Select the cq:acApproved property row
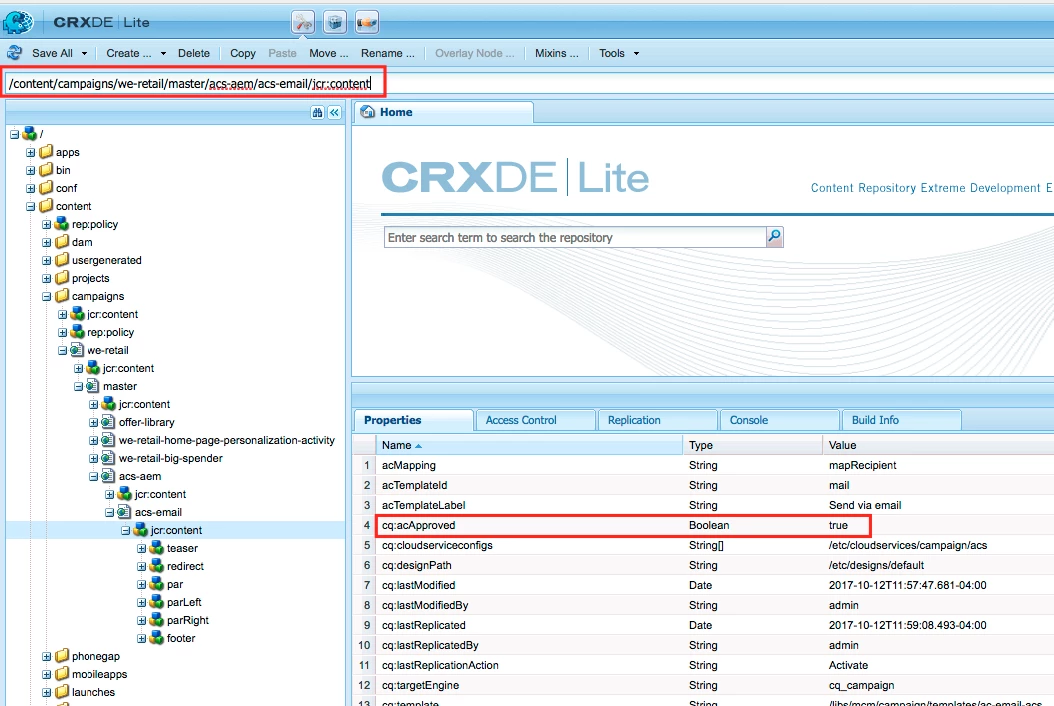Viewport: 1054px width, 706px height. click(x=704, y=525)
